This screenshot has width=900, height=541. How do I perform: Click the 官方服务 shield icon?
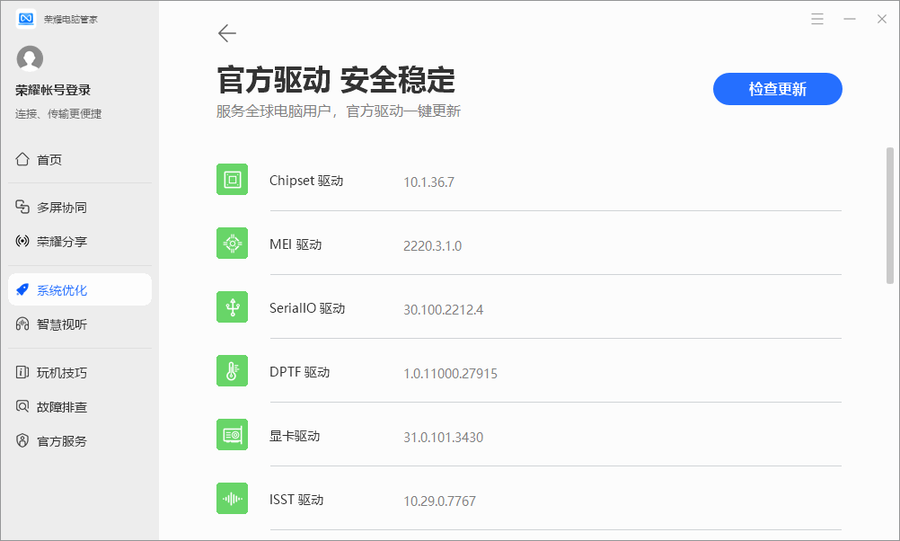[22, 441]
